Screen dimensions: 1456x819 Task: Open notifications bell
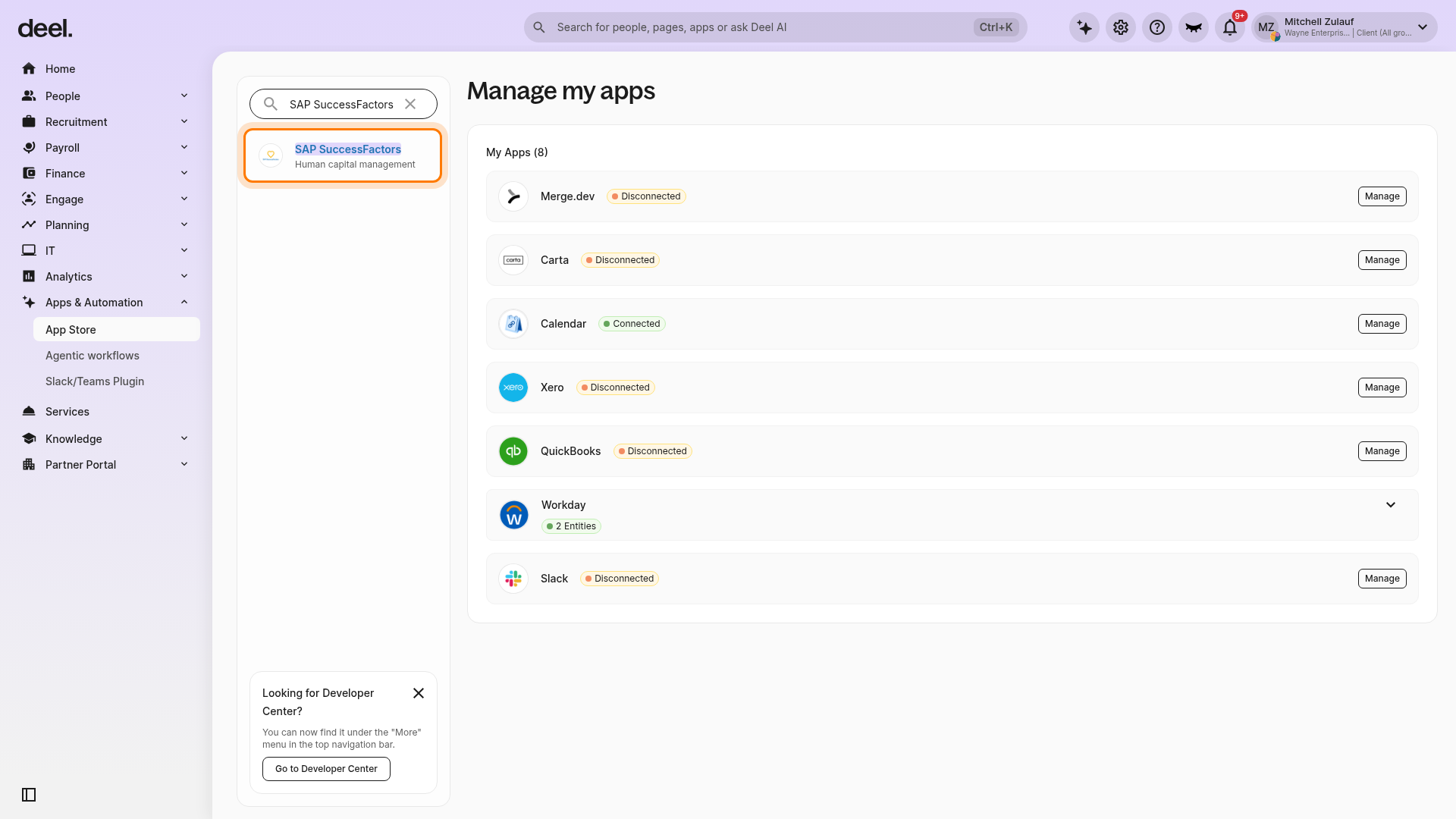(1230, 28)
